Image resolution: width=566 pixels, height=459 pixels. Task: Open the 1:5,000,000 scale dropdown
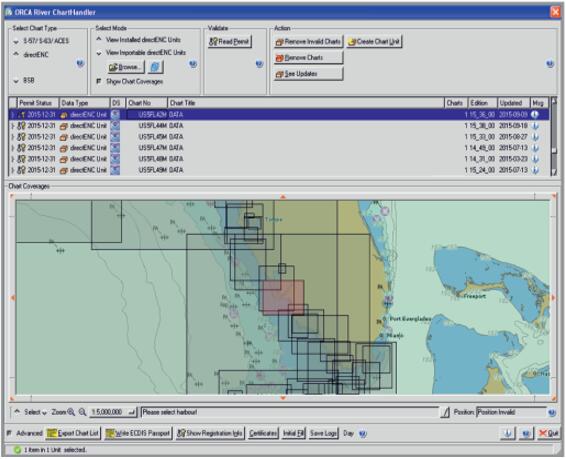(113, 412)
